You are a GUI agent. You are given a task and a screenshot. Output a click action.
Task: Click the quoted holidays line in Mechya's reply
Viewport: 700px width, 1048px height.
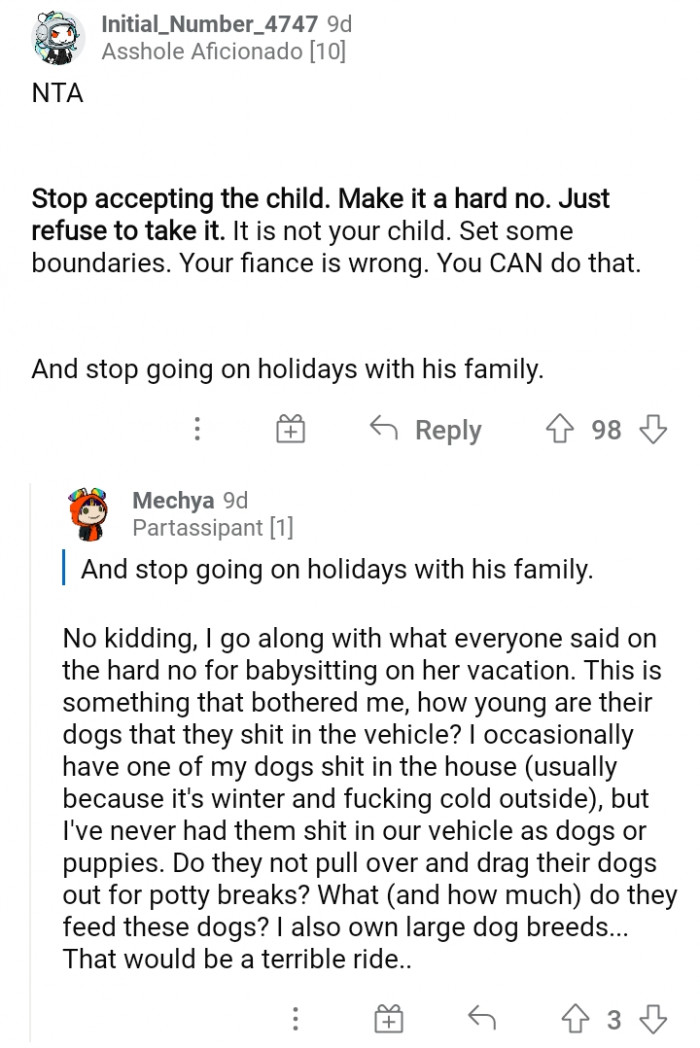pos(336,570)
